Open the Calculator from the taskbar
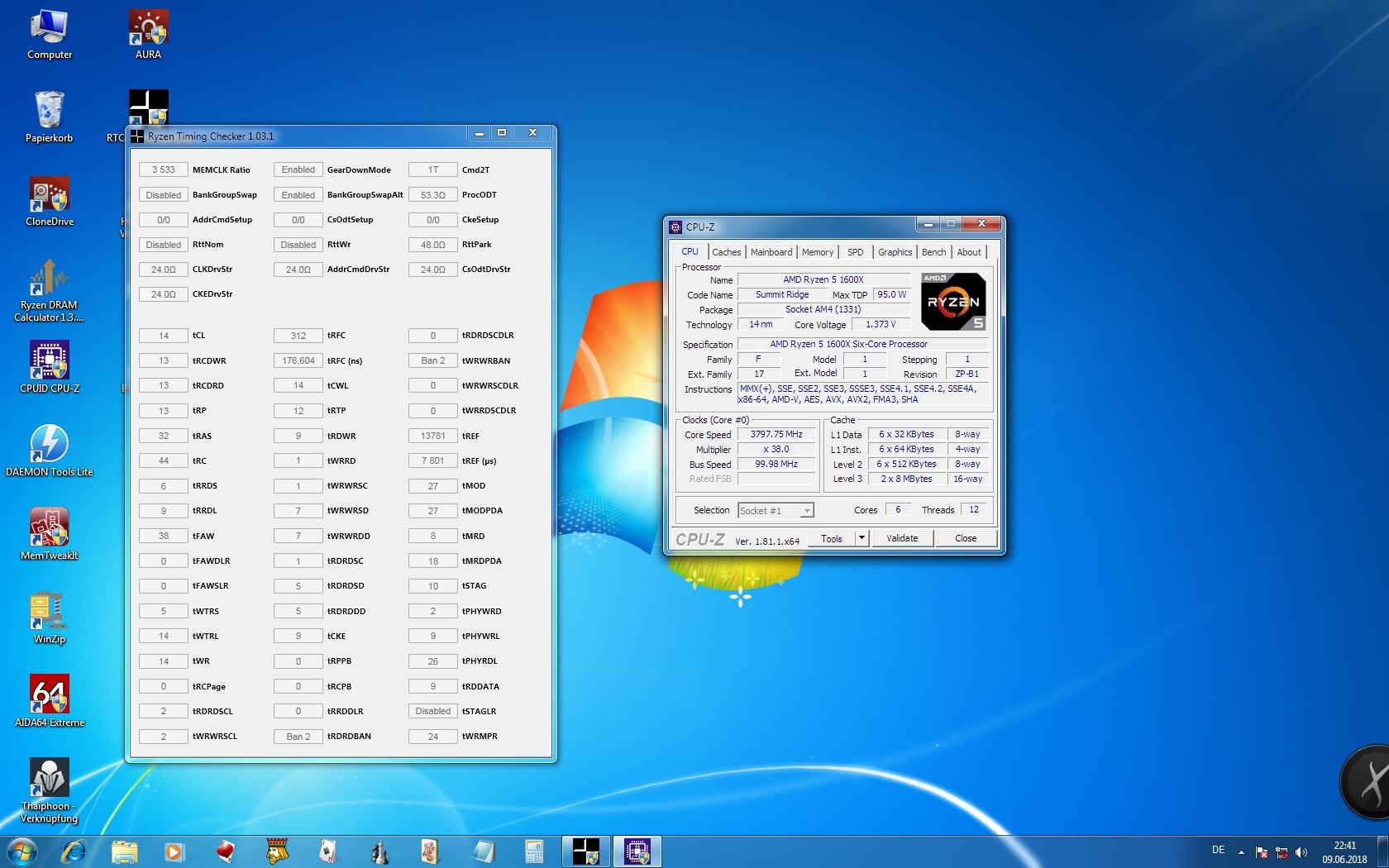This screenshot has width=1389, height=868. 534,851
